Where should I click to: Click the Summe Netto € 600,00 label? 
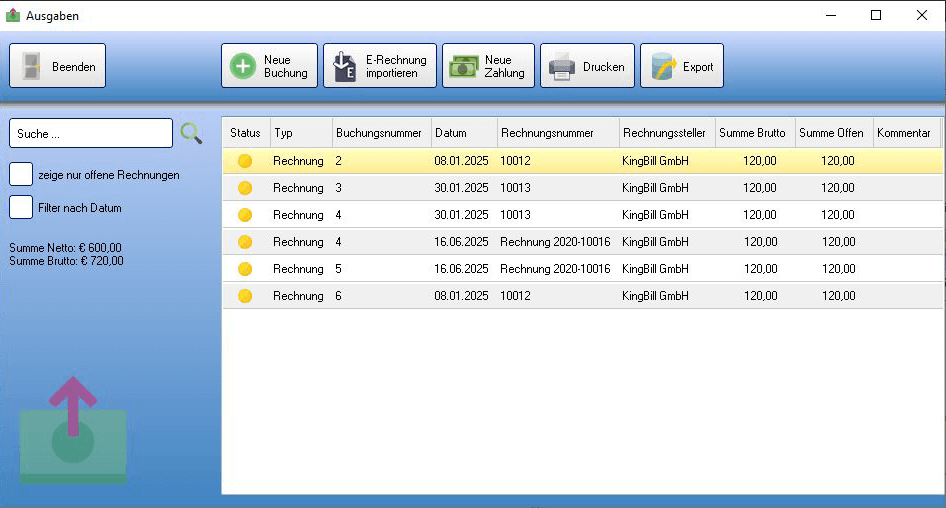(x=65, y=248)
